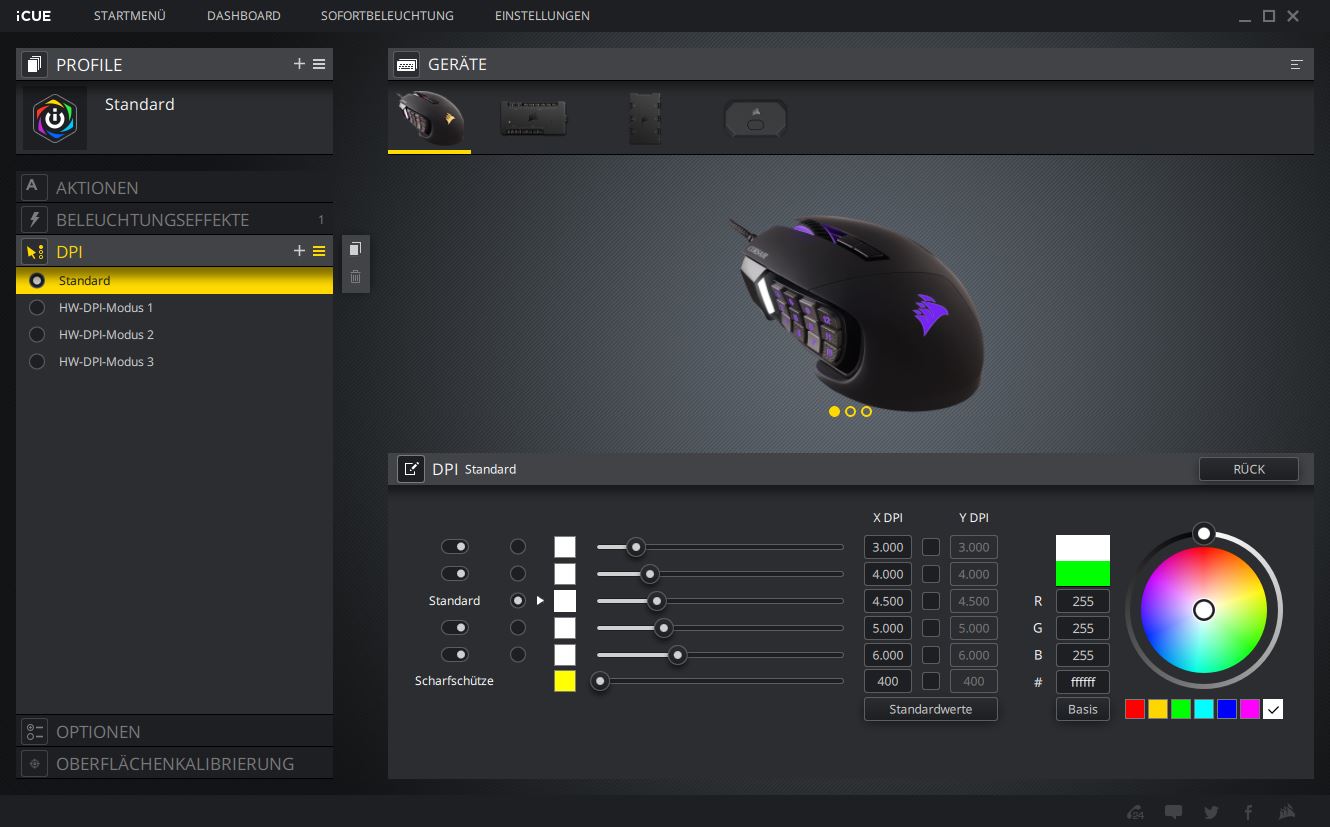Pick the magenta preset color swatch
Screen dimensions: 1330x827
[1250, 709]
